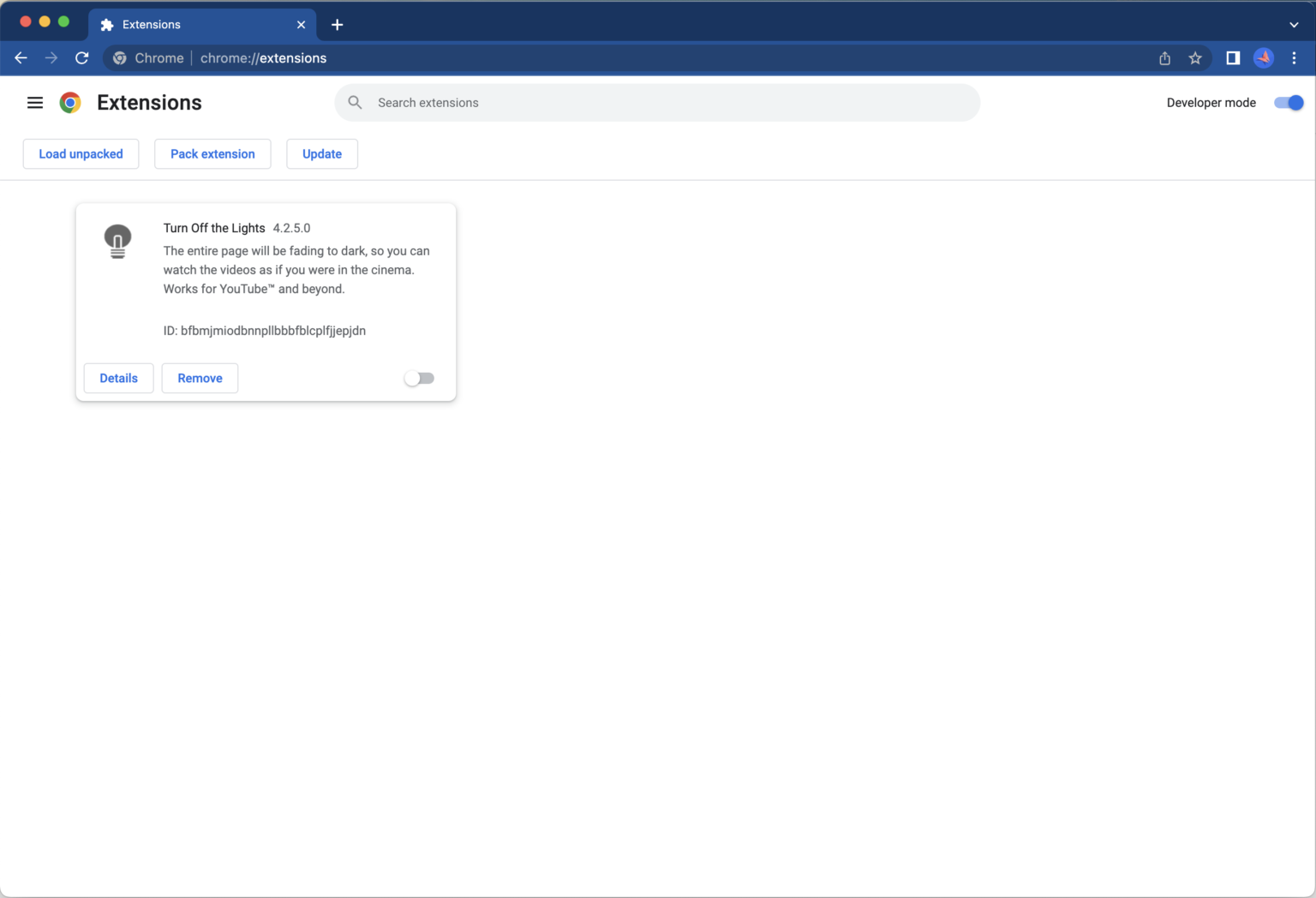The height and width of the screenshot is (898, 1316).
Task: Bookmark this page with the star icon
Action: tap(1195, 57)
